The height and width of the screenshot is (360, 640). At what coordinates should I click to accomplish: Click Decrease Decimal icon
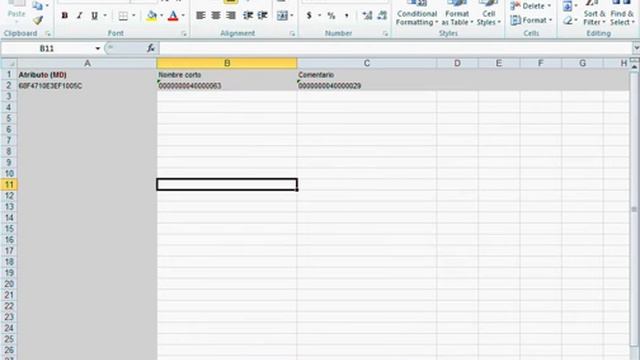382,16
